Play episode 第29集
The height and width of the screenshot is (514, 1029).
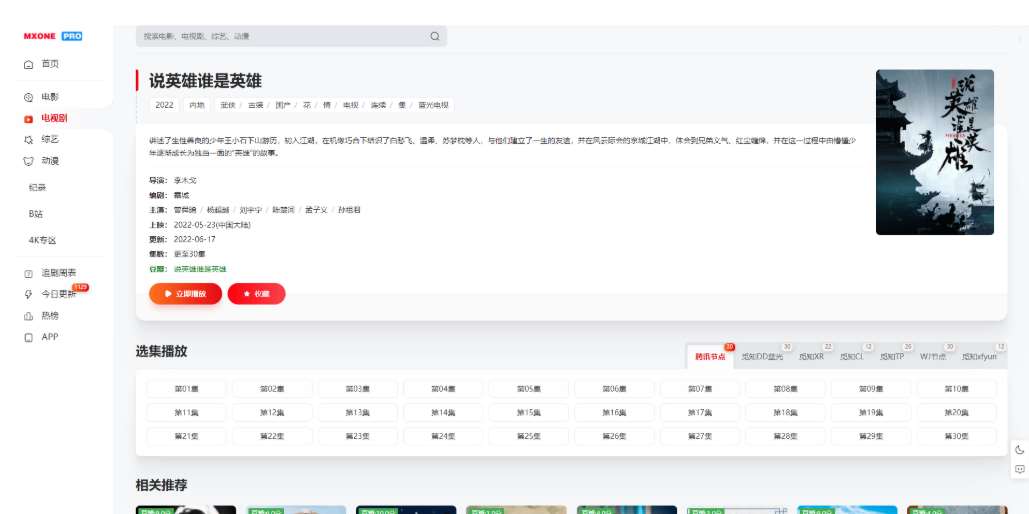(871, 437)
